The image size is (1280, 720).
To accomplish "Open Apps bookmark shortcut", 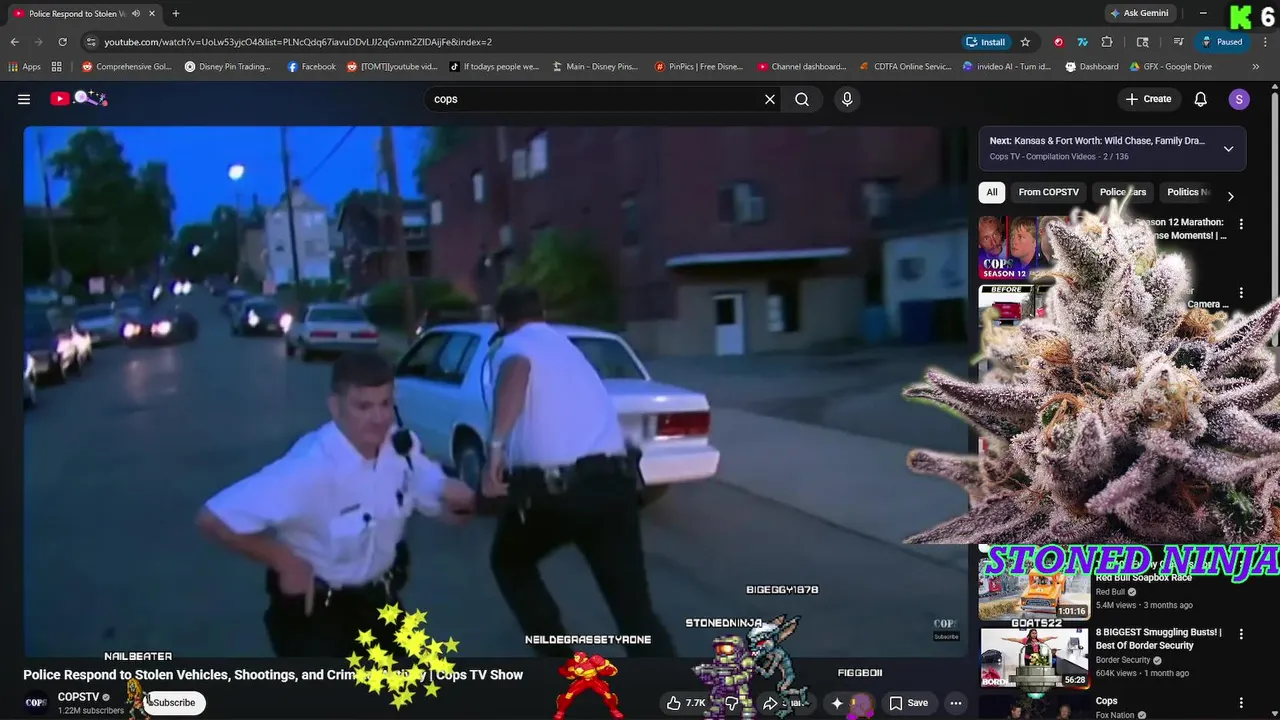I will click(25, 67).
